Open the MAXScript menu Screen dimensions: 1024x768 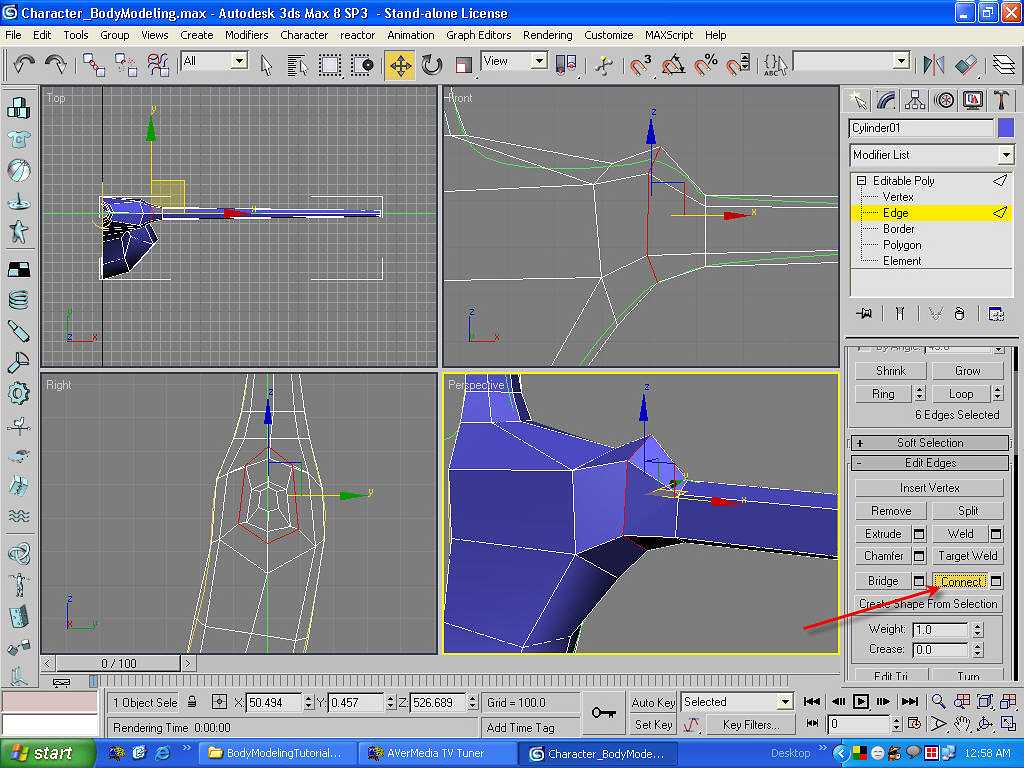point(669,35)
